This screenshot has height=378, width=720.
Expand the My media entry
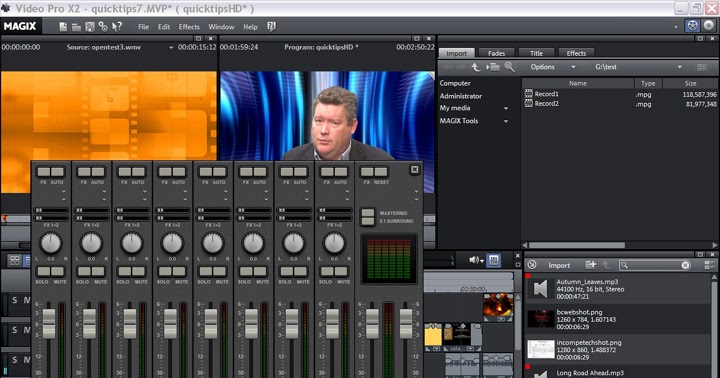[x=506, y=108]
